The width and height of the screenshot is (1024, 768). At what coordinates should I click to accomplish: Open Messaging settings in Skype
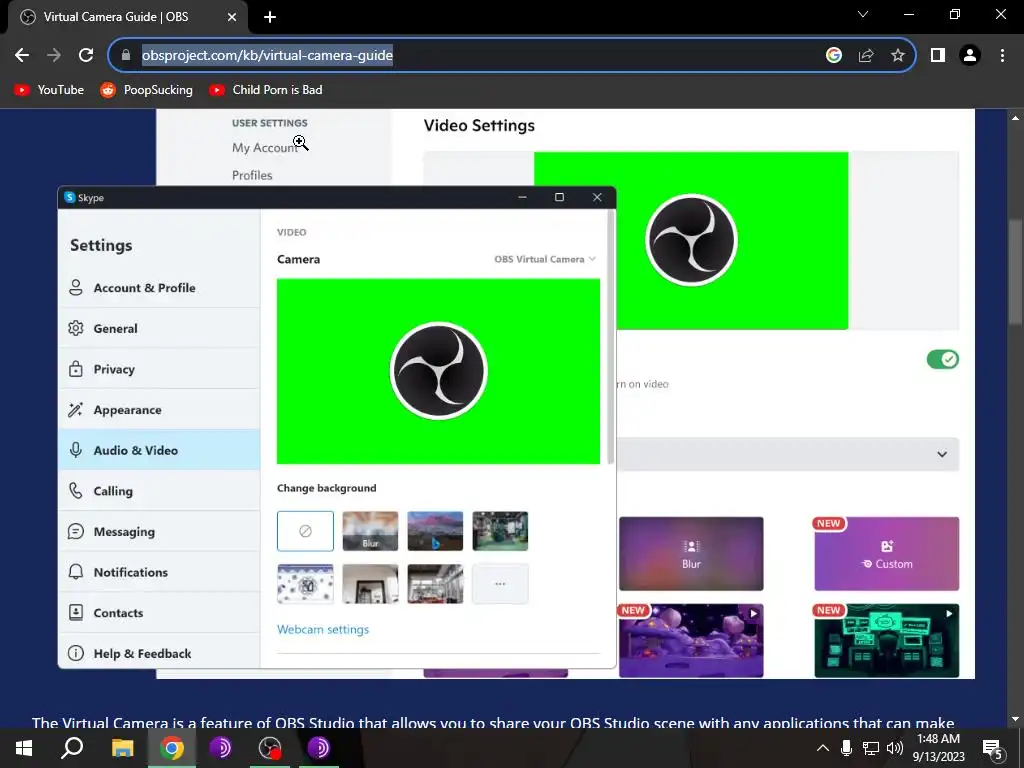point(159,531)
